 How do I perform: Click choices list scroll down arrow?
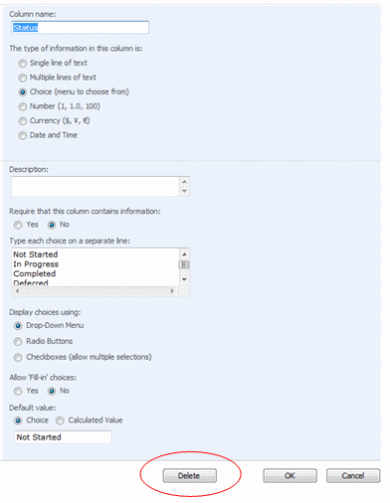(184, 279)
